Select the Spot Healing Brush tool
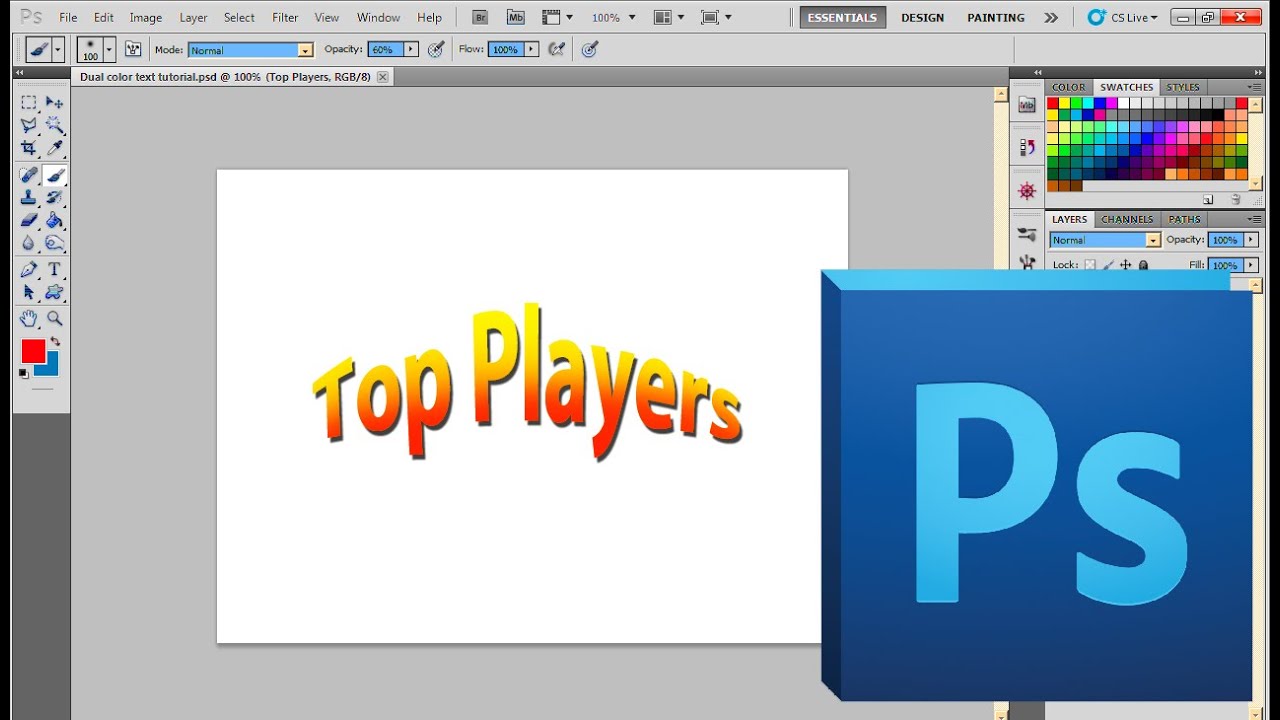Screen dimensions: 1280x720 [29, 175]
